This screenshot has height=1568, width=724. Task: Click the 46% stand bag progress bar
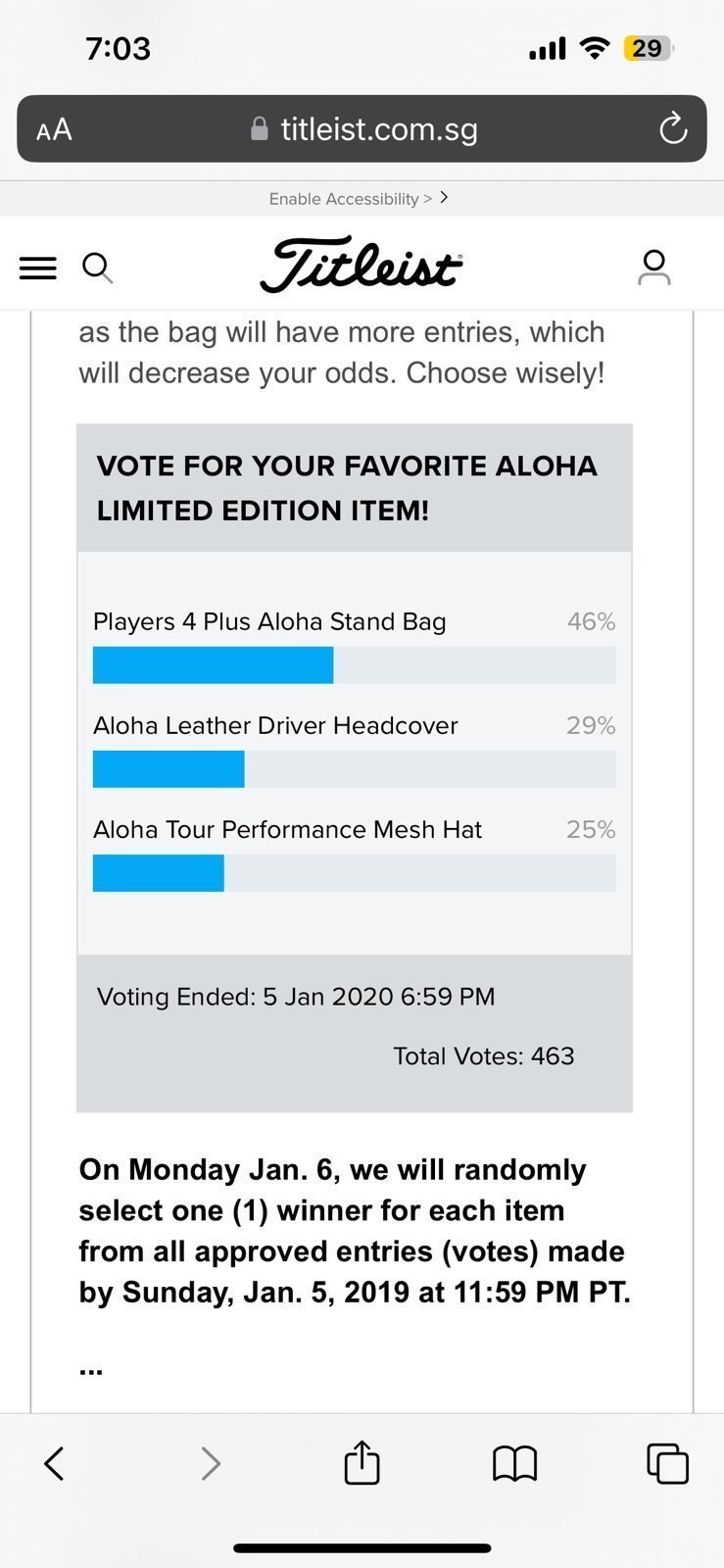pos(355,664)
